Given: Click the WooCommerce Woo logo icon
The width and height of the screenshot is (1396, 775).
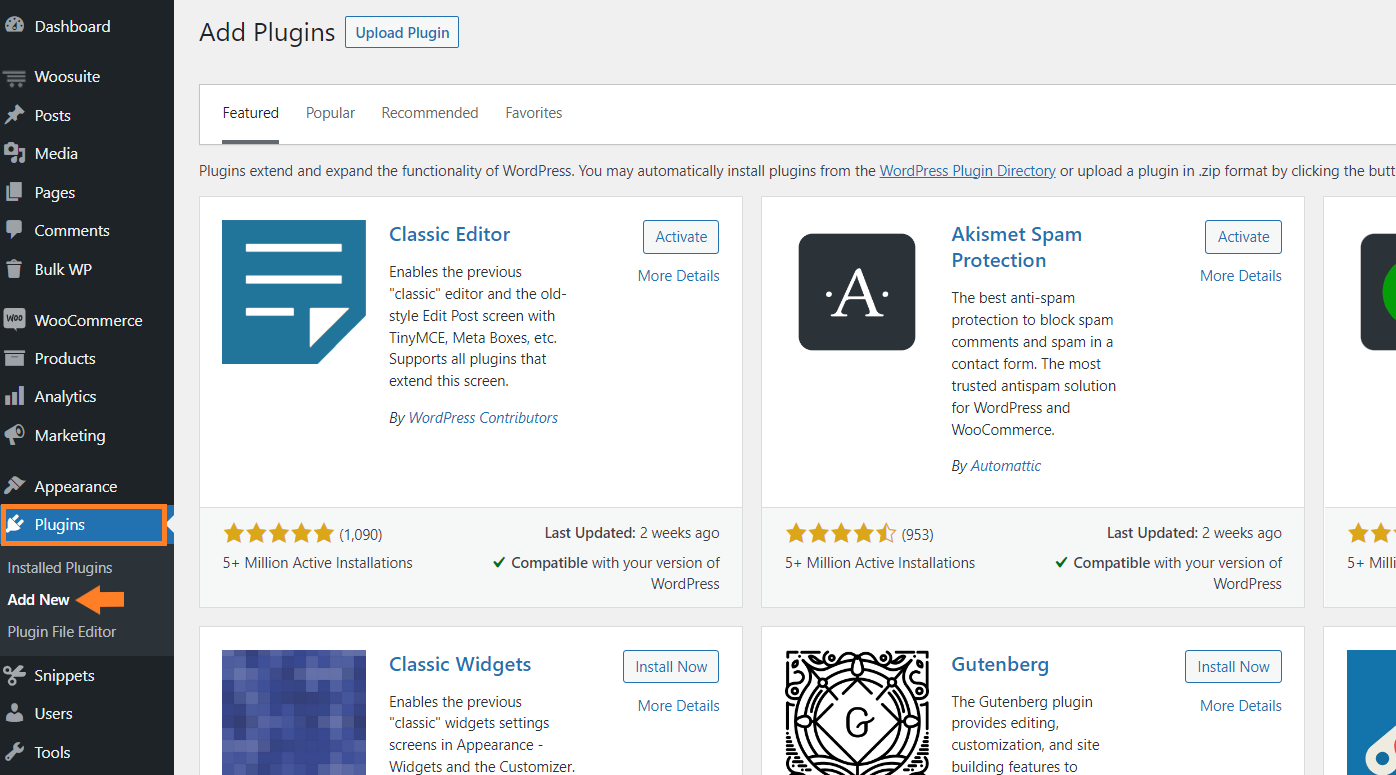Looking at the screenshot, I should (x=14, y=320).
